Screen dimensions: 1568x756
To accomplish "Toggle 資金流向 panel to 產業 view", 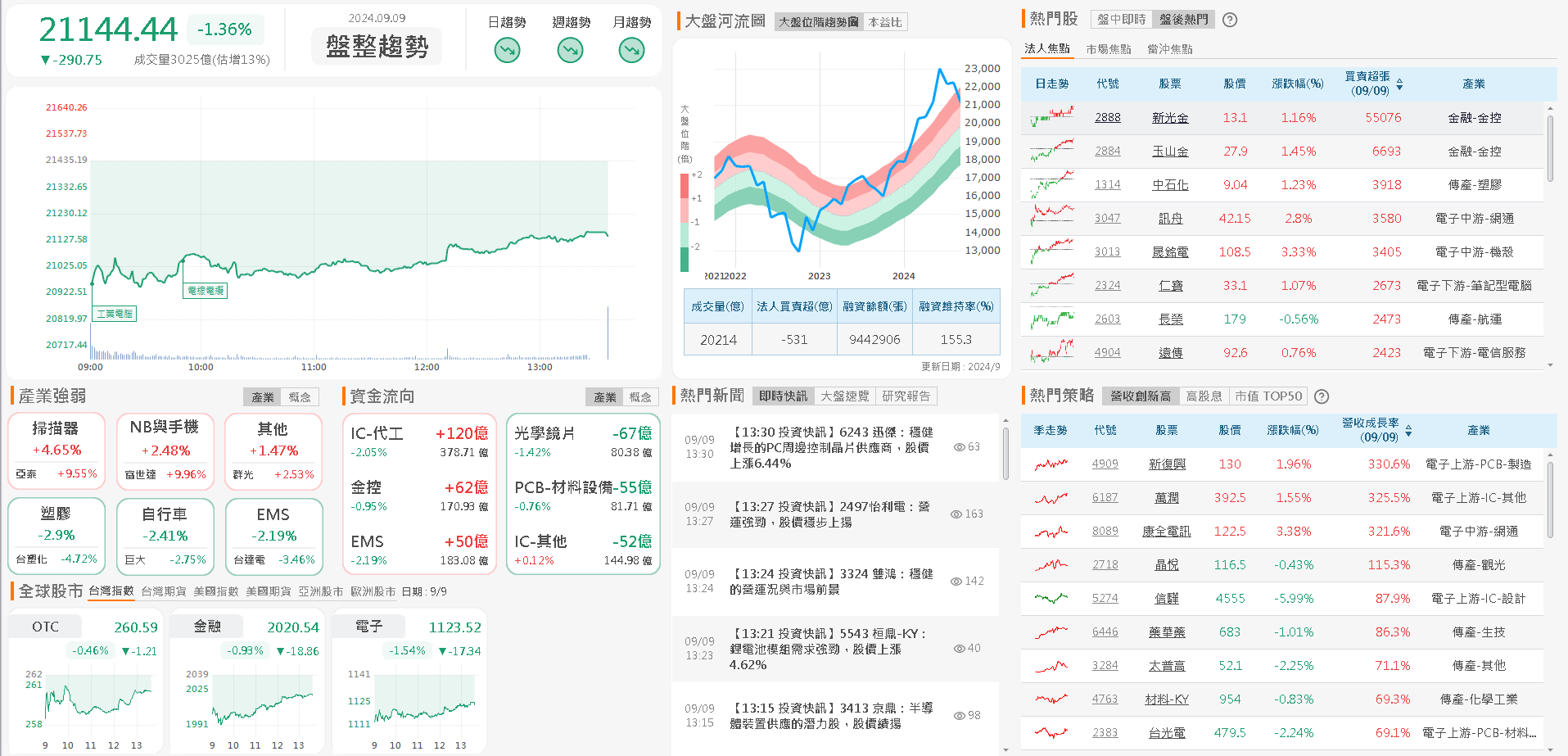I will coord(605,397).
